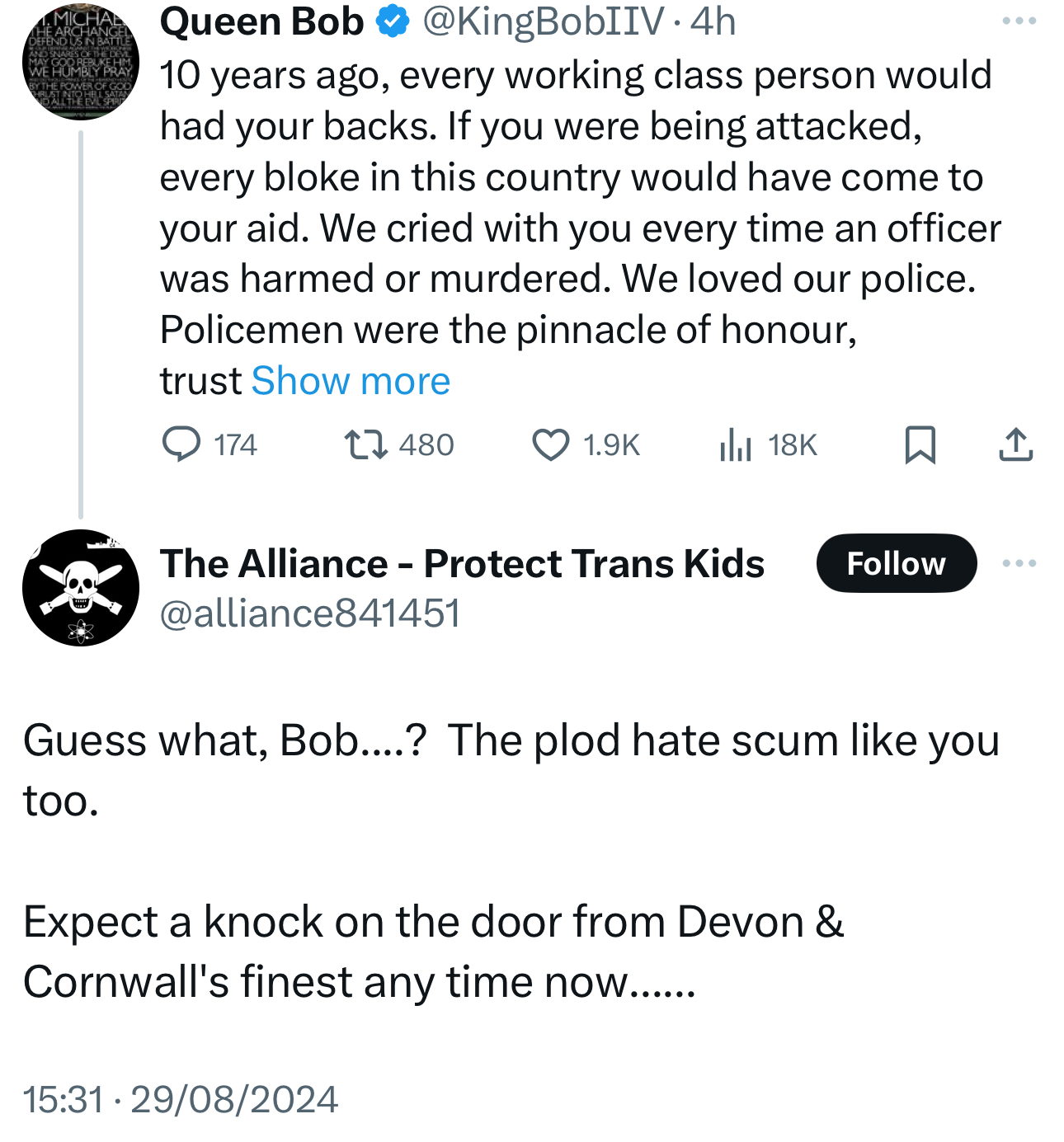Open more options next to Follow button

pyautogui.click(x=1019, y=564)
